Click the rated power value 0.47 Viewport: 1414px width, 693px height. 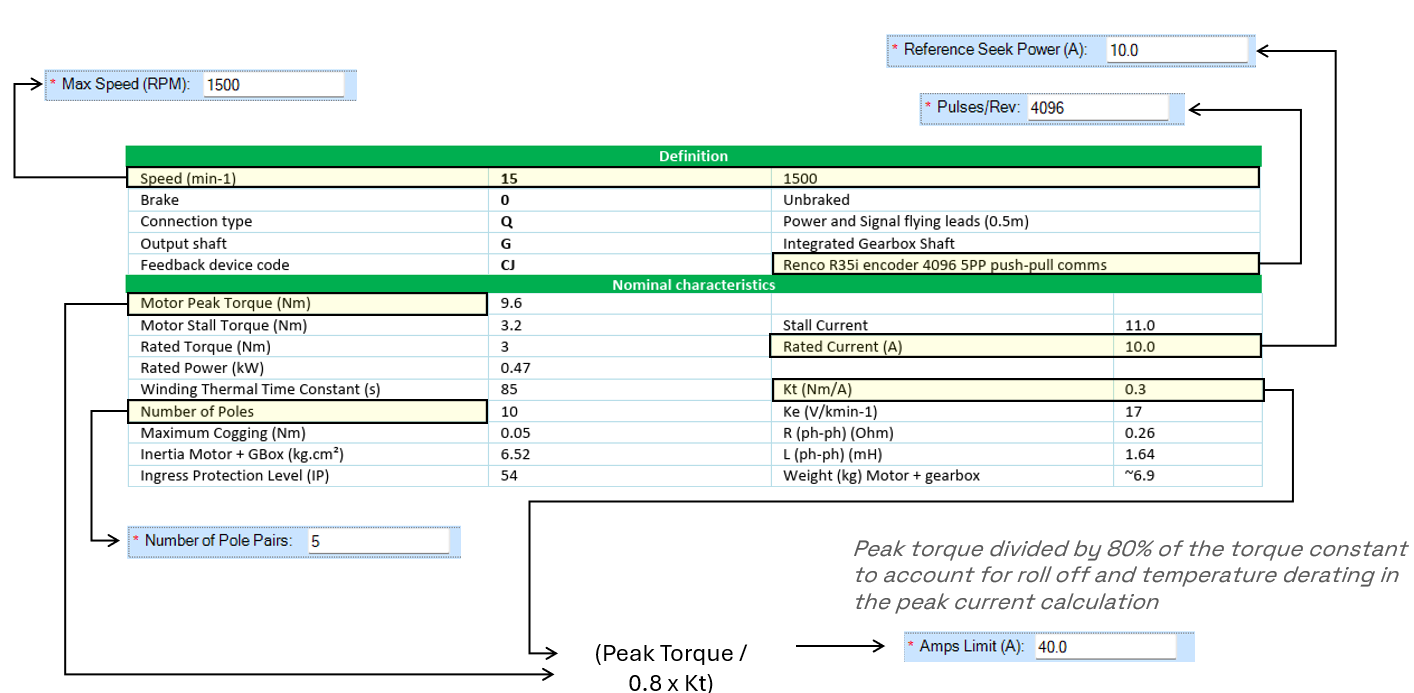coord(515,368)
